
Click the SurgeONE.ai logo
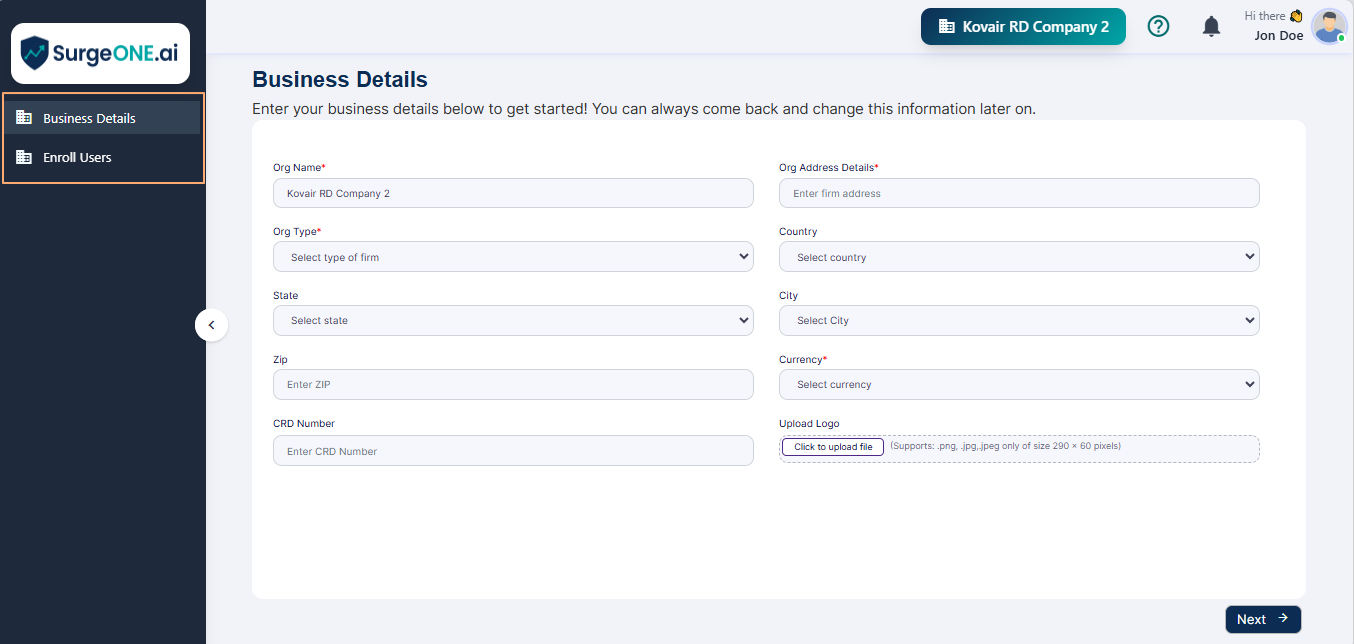click(x=99, y=53)
